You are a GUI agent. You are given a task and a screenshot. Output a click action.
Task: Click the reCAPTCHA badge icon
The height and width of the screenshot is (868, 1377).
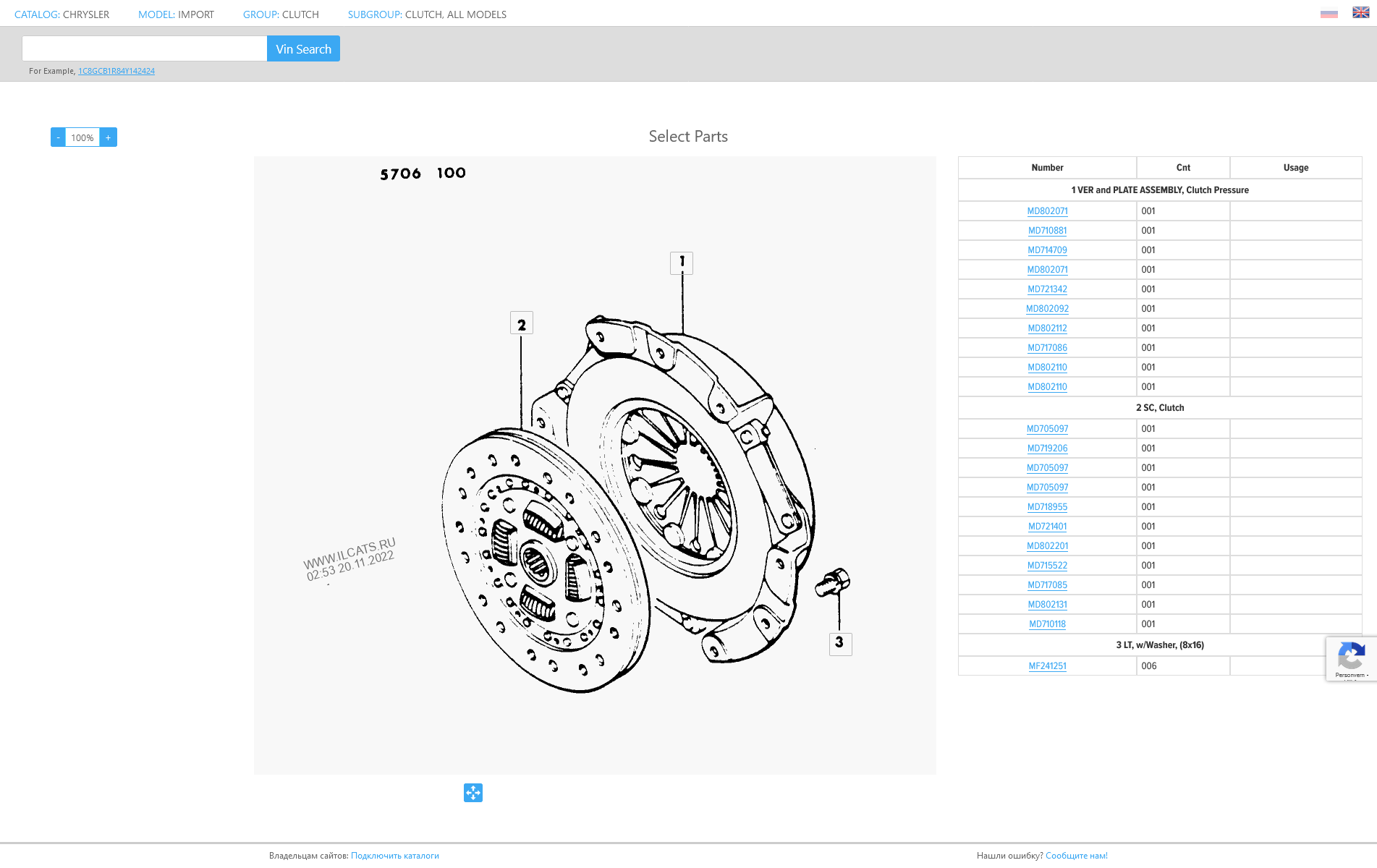coord(1350,658)
